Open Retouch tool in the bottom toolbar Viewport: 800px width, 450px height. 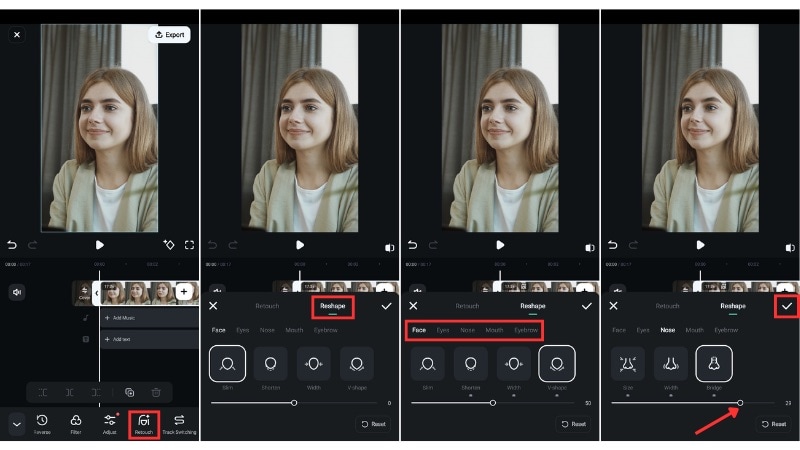coord(144,424)
